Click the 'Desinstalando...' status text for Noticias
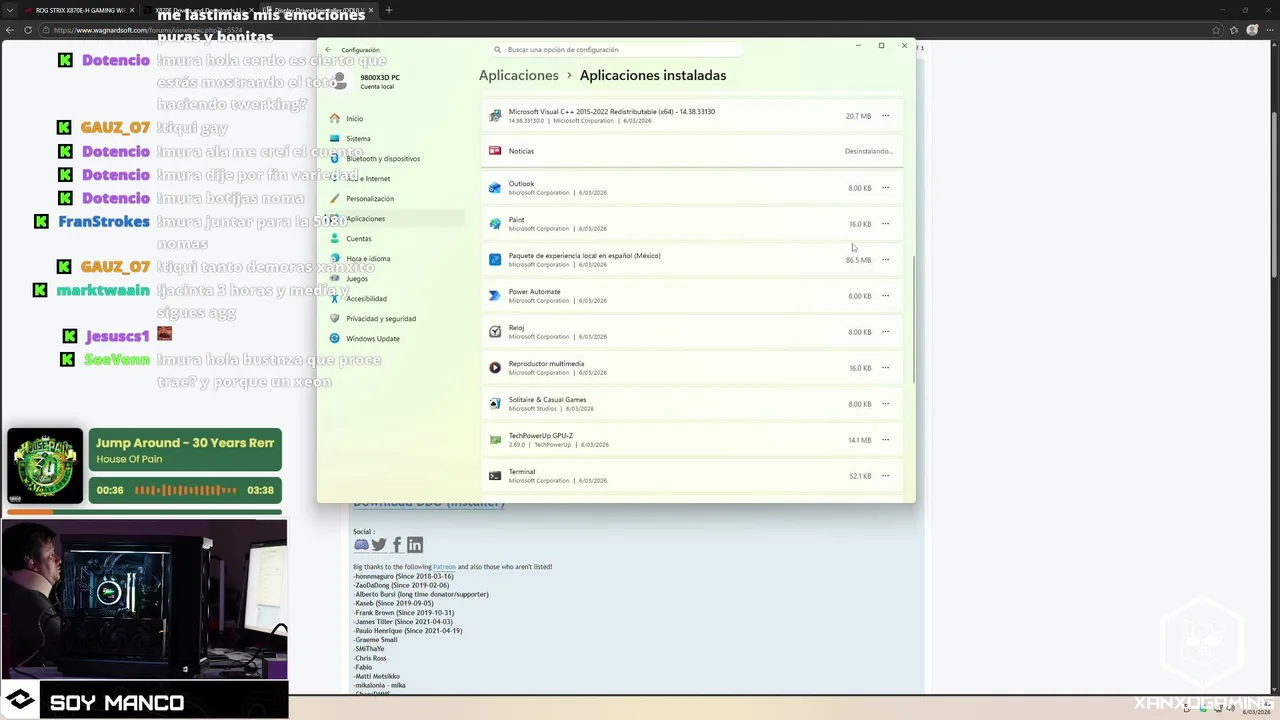 point(868,151)
